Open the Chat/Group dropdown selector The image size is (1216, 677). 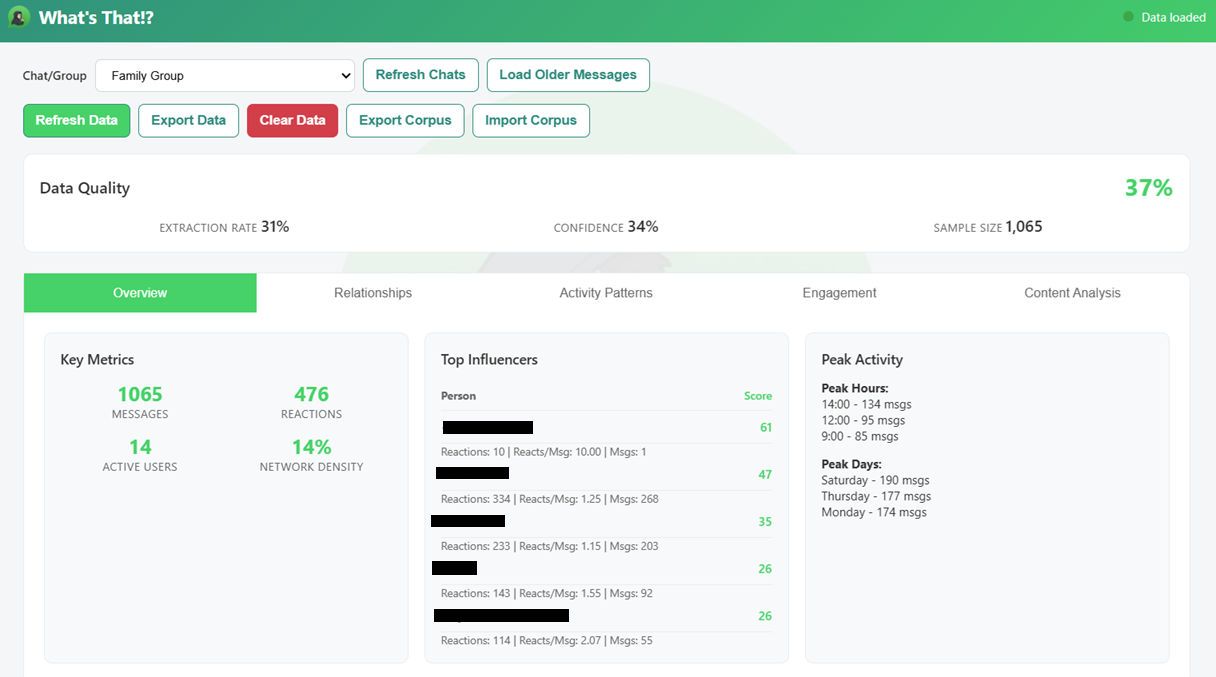click(x=225, y=75)
